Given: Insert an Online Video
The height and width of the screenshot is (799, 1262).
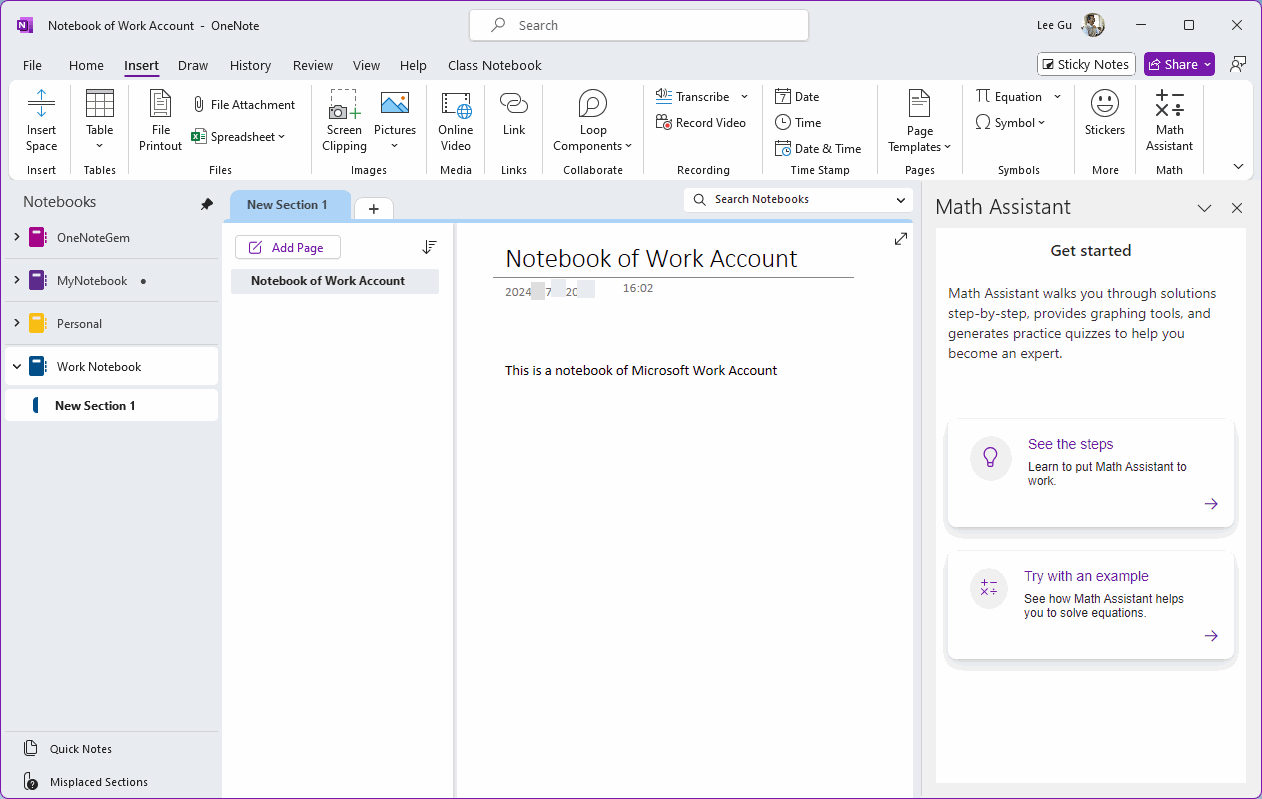Looking at the screenshot, I should coord(456,120).
